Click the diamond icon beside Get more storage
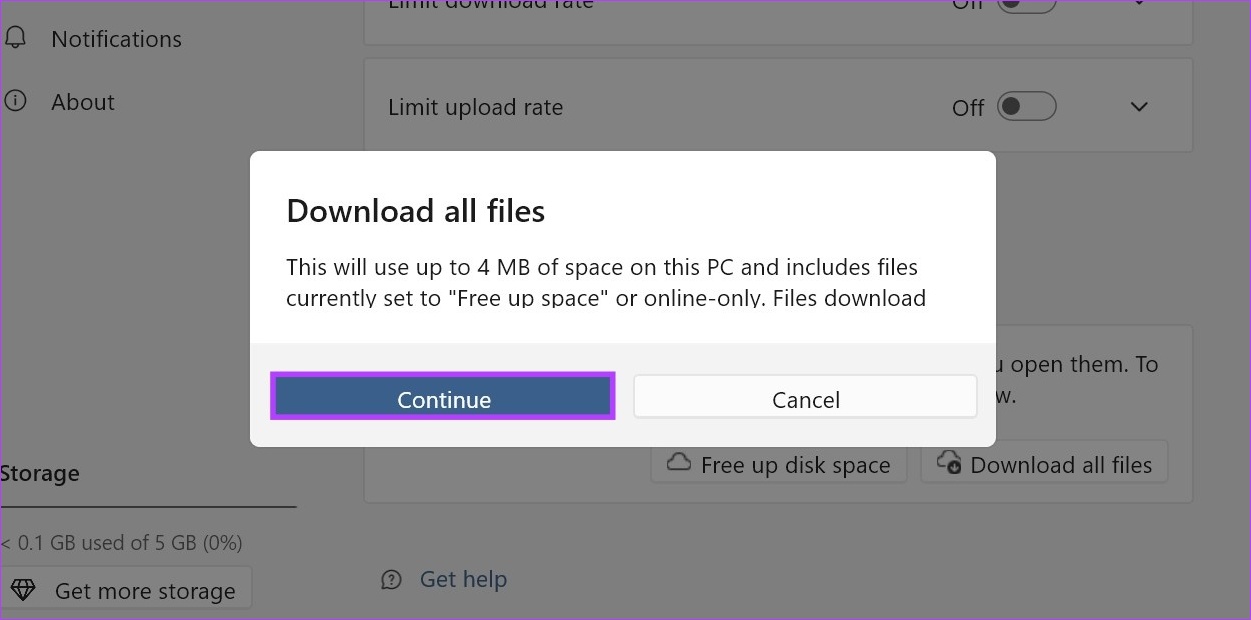The image size is (1251, 620). (23, 590)
